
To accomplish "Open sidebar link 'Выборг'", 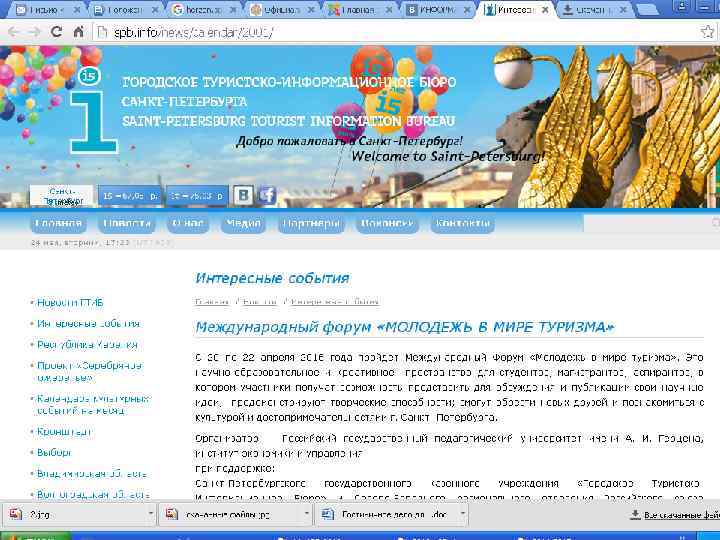I will (x=54, y=452).
